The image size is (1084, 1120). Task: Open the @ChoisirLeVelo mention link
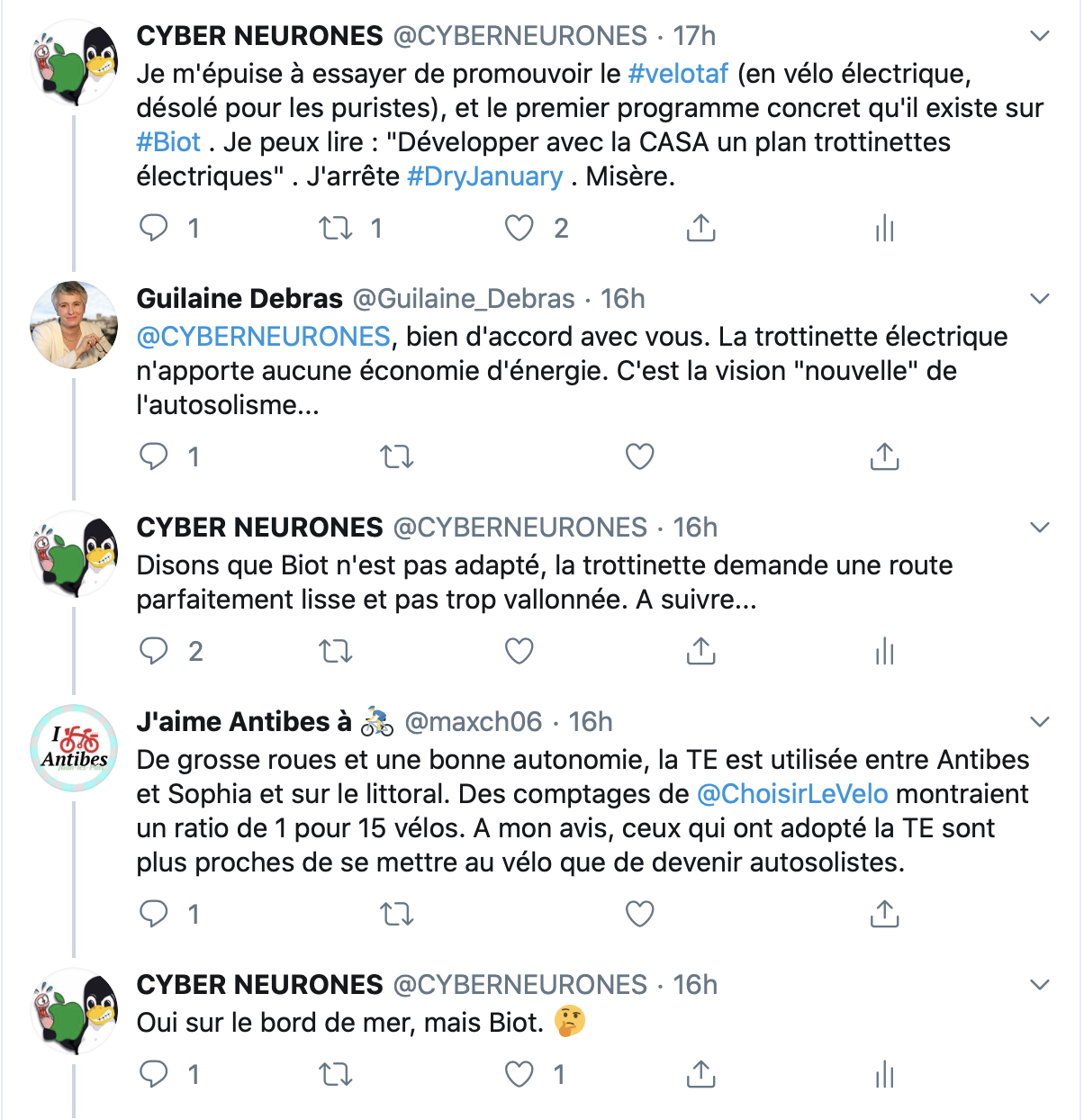(x=792, y=793)
